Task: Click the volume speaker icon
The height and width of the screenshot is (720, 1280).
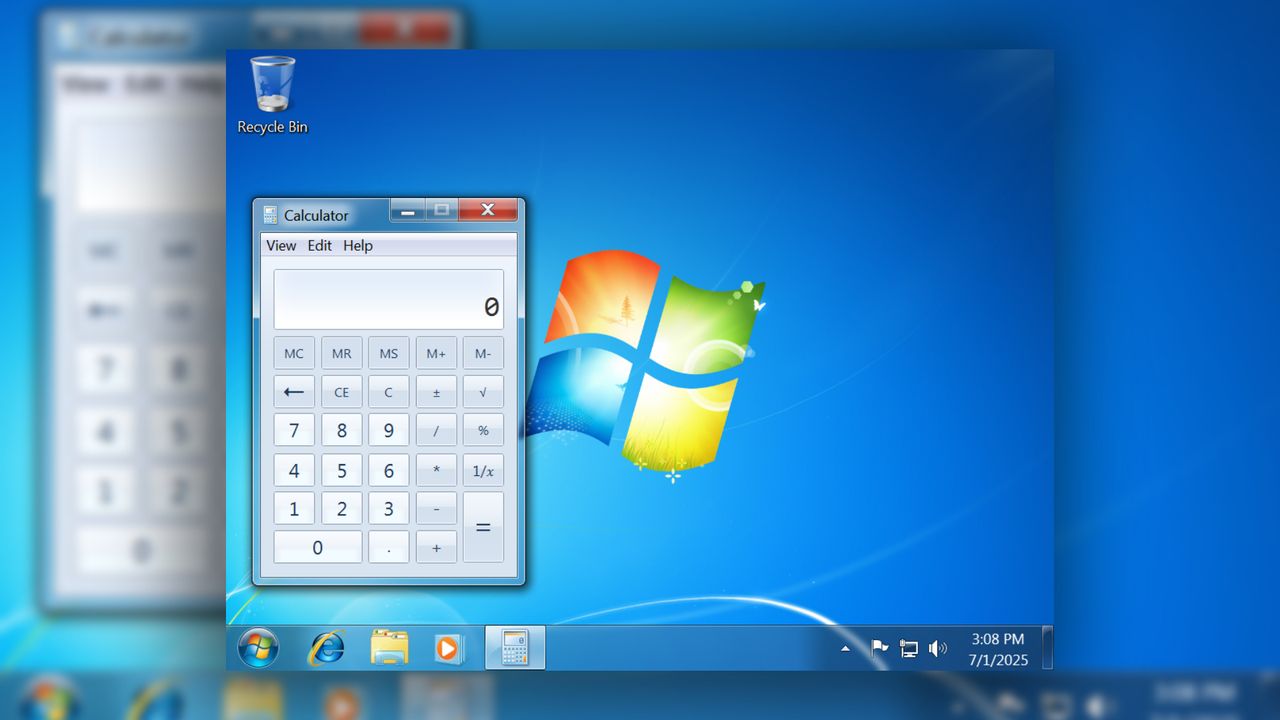Action: (938, 648)
